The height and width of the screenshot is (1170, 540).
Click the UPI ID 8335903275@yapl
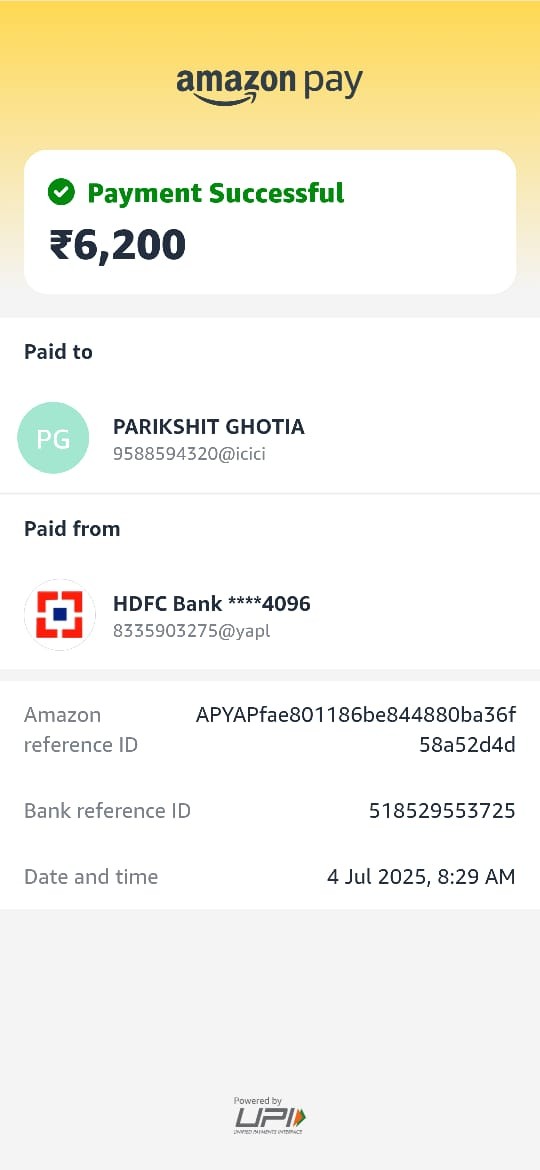pos(191,631)
